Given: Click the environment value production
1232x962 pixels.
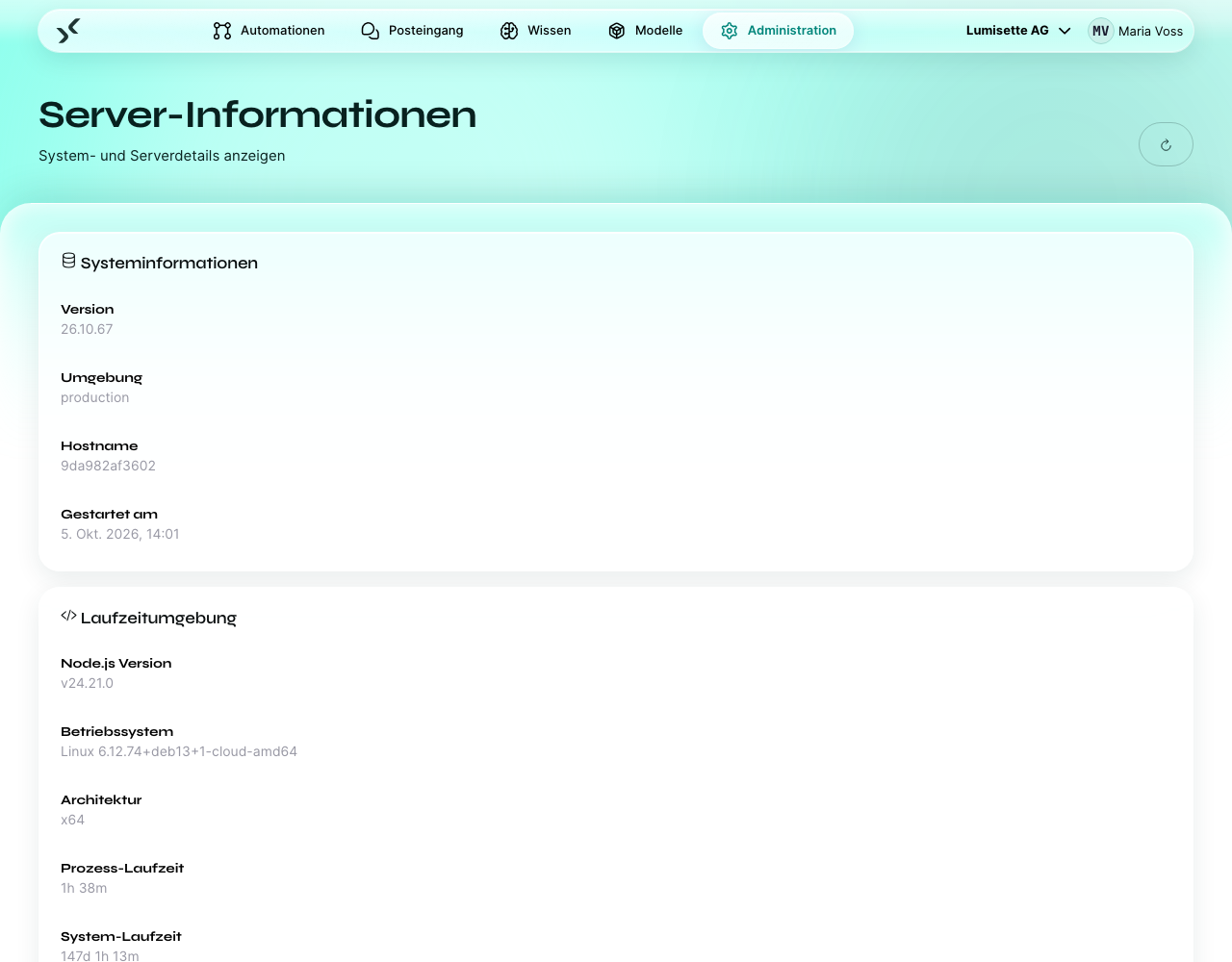Looking at the screenshot, I should point(94,397).
